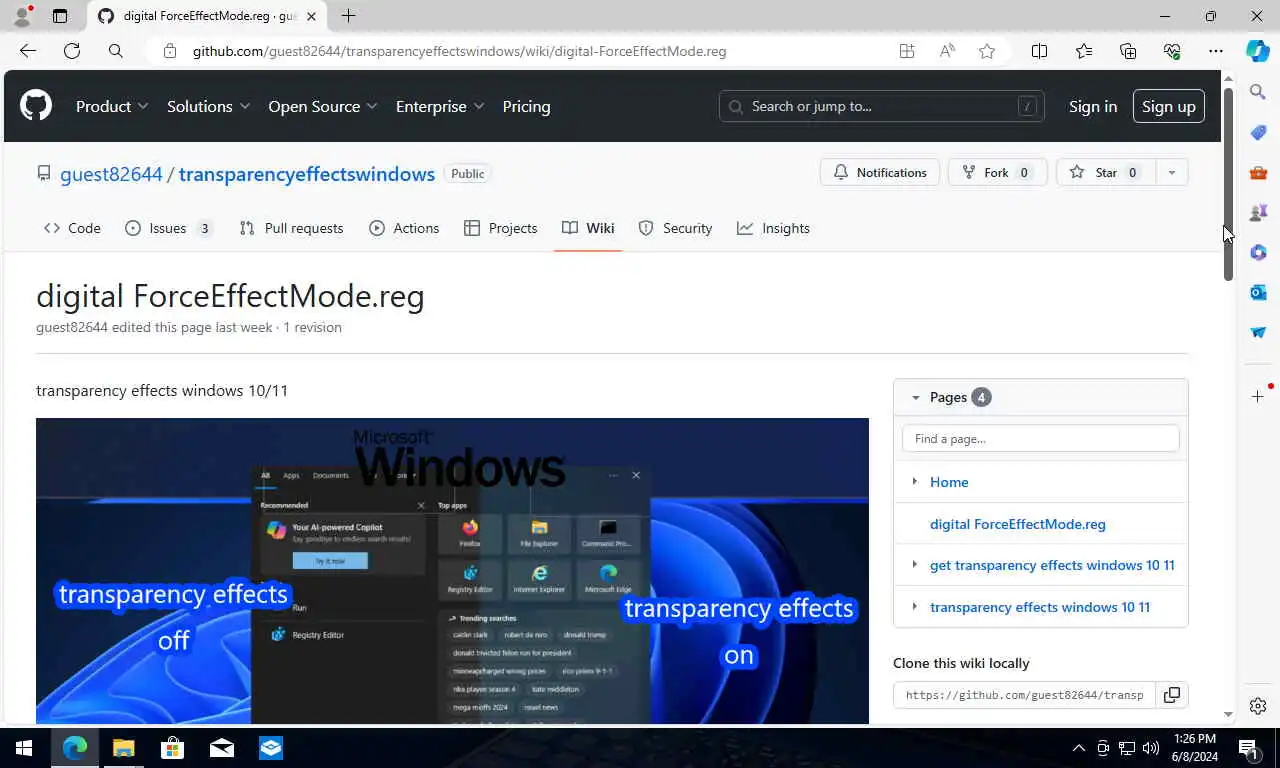1280x768 pixels.
Task: Go back to previous page
Action: (28, 51)
